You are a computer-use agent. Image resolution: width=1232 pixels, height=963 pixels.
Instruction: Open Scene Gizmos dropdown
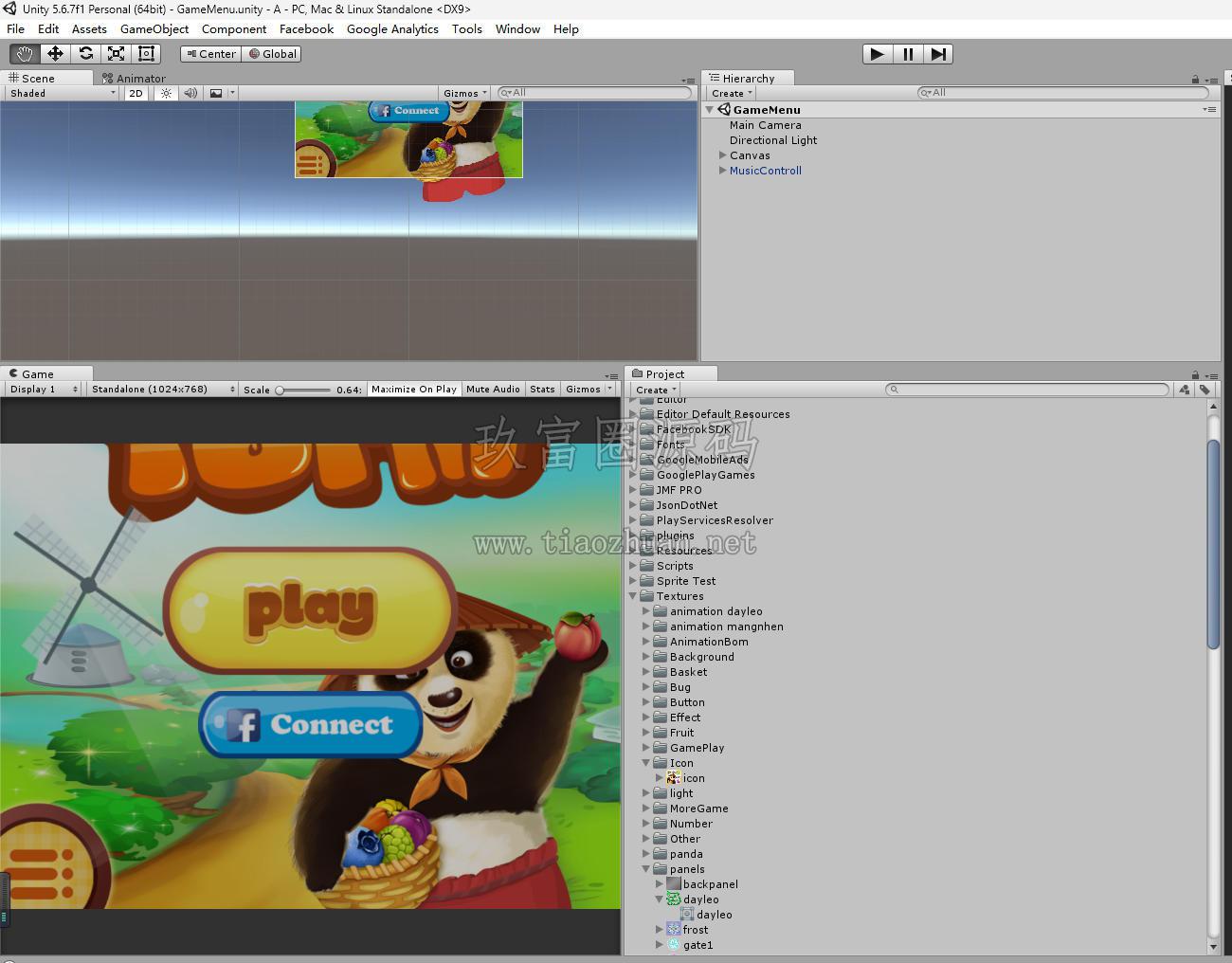[464, 93]
